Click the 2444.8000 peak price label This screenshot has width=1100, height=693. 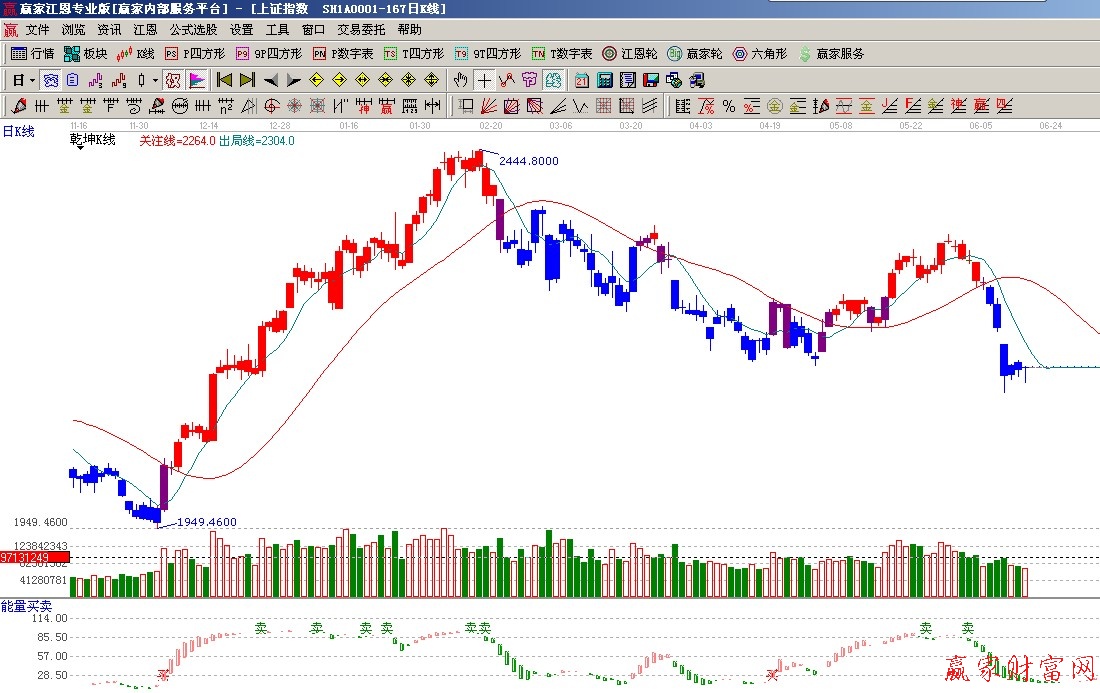click(x=528, y=161)
